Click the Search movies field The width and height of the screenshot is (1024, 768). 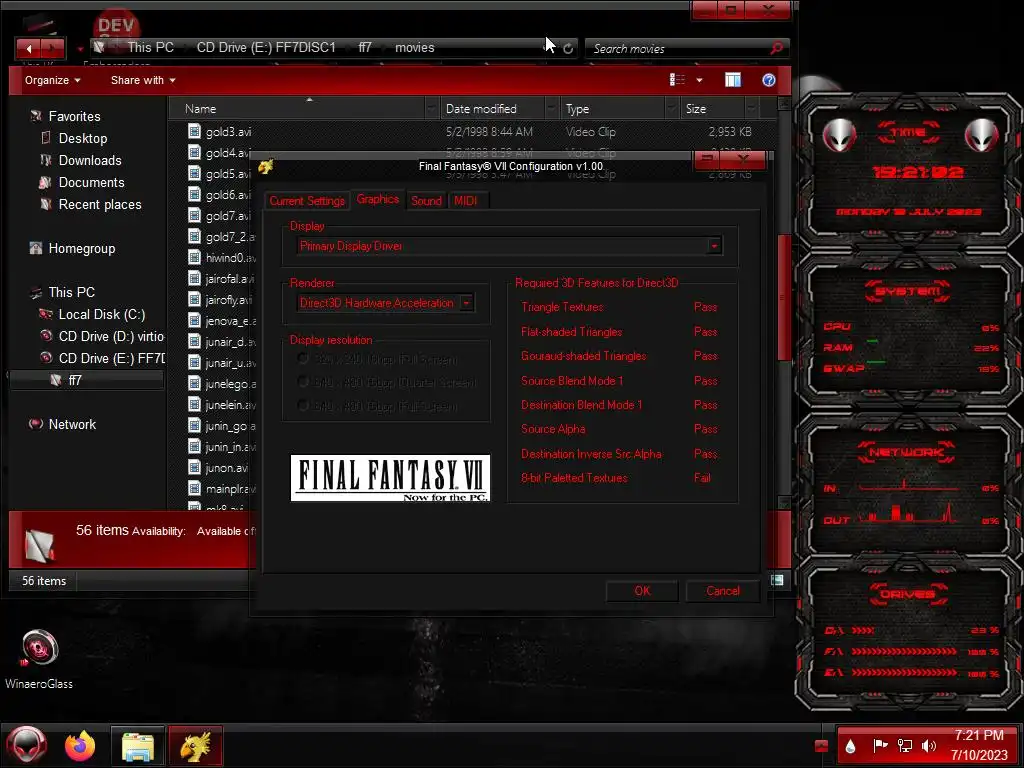coord(679,48)
